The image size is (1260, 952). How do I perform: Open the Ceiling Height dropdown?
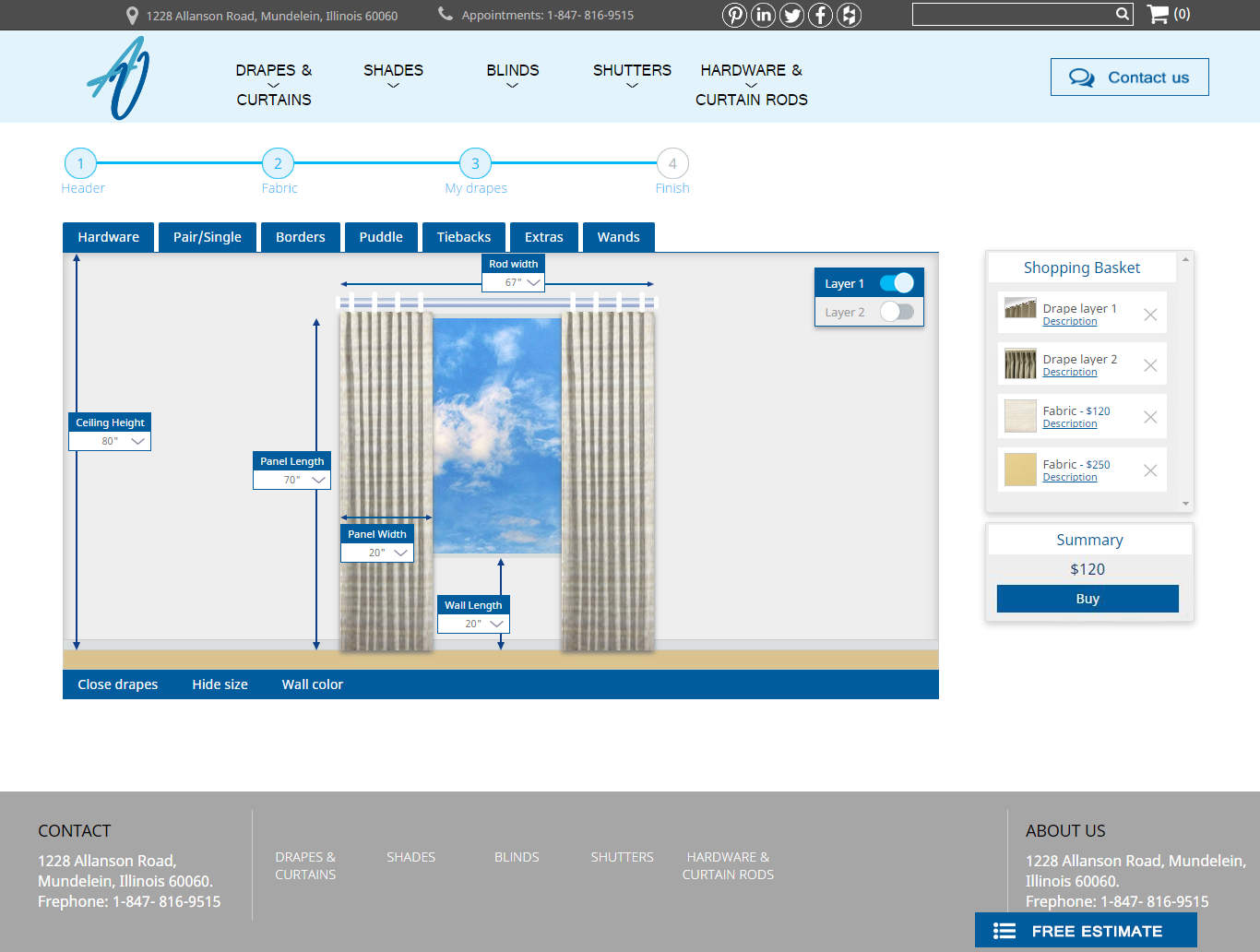(138, 441)
